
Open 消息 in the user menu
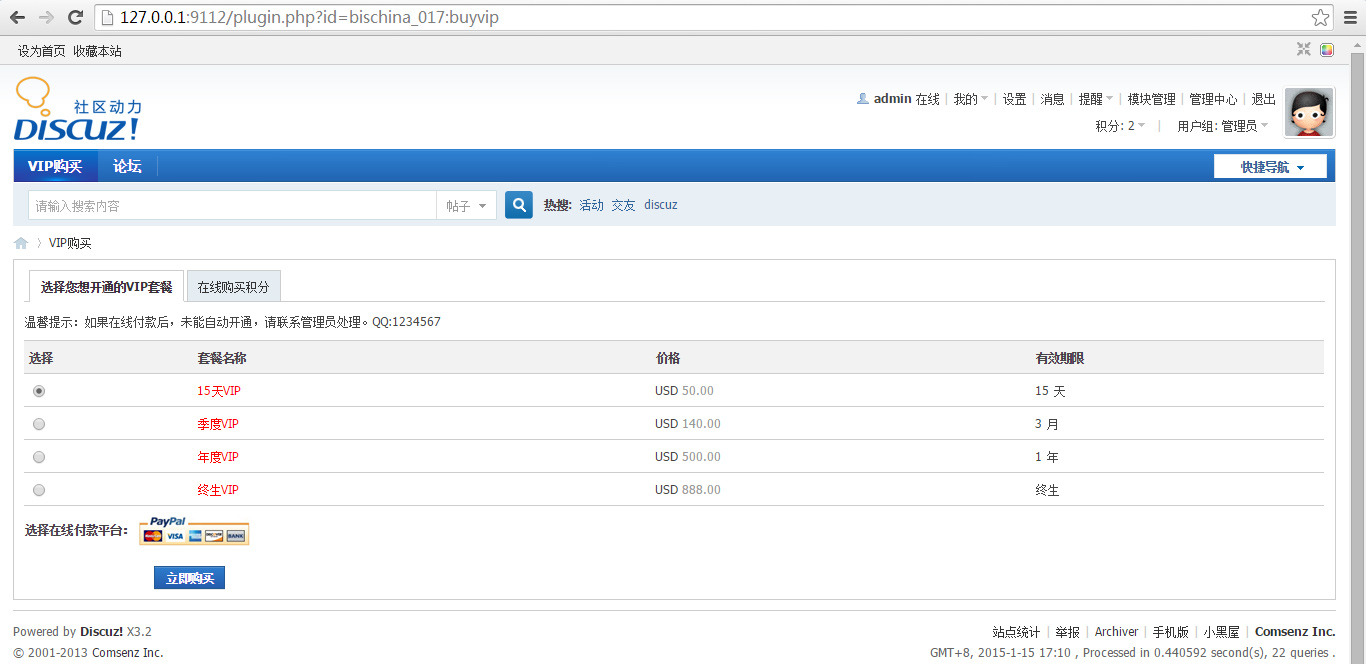pos(1052,99)
